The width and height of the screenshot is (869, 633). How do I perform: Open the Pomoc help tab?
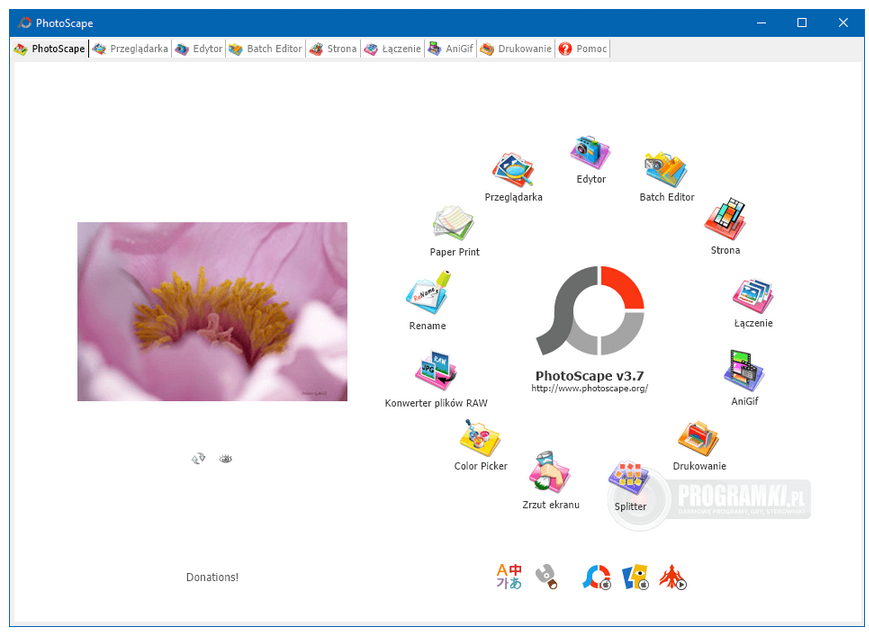[x=582, y=49]
